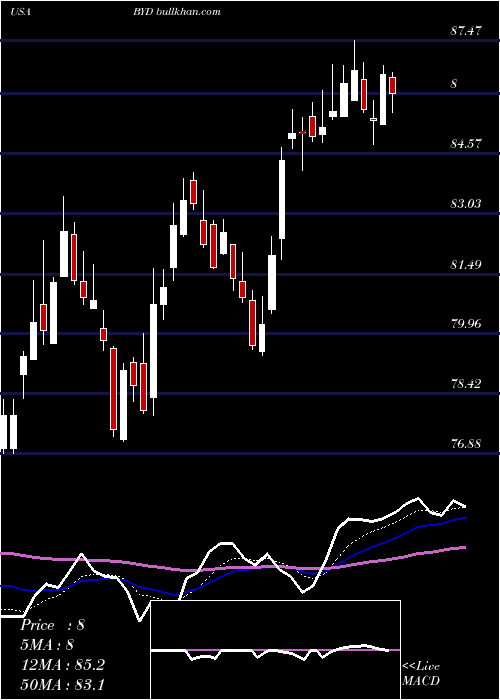Click the 79.96 price axis label
Screen dimensions: 500x700
click(x=466, y=323)
